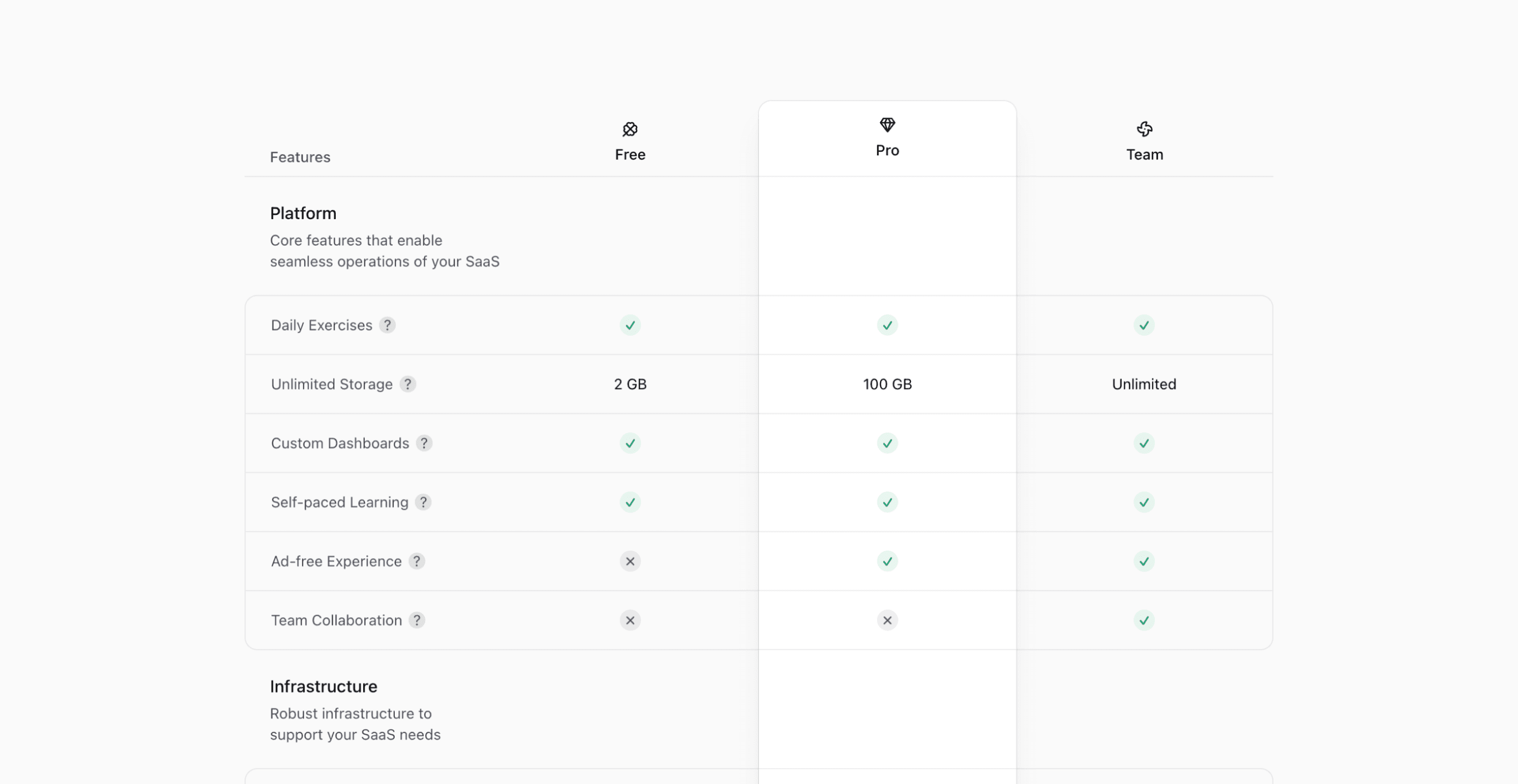Click Daily Exercises checkmark in Team column
This screenshot has height=784, width=1518.
tap(1144, 325)
